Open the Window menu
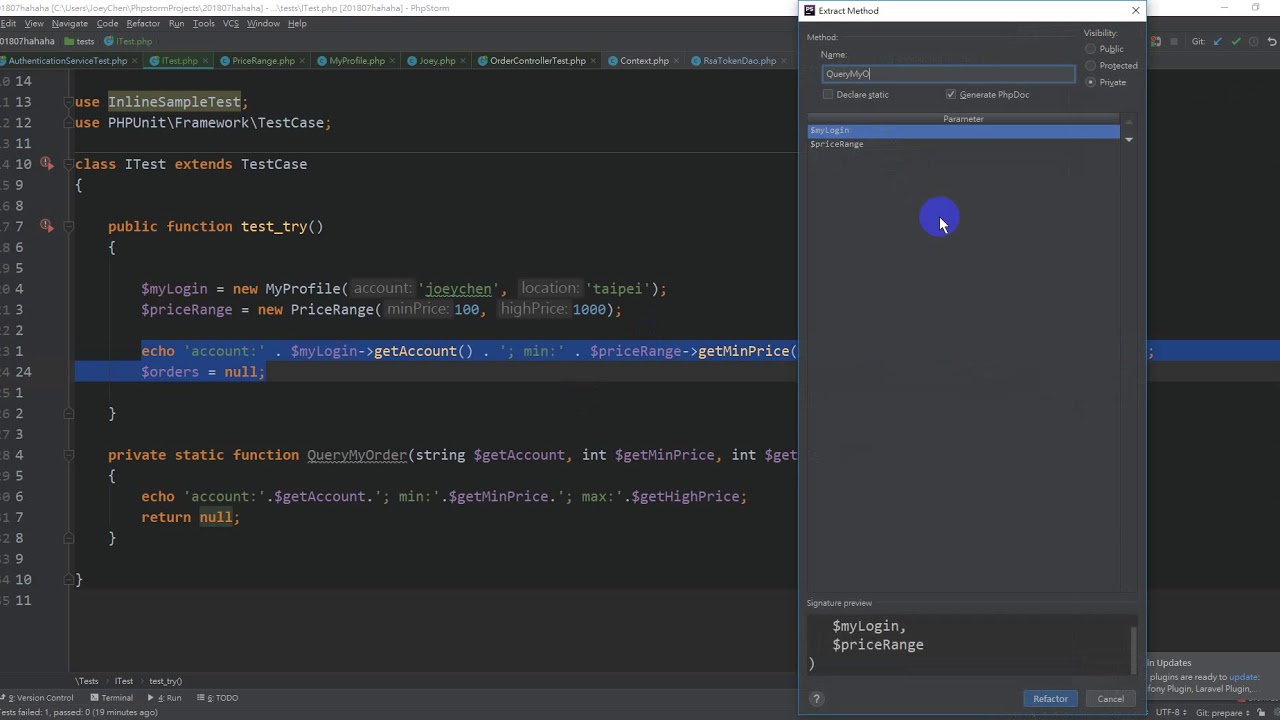 263,23
